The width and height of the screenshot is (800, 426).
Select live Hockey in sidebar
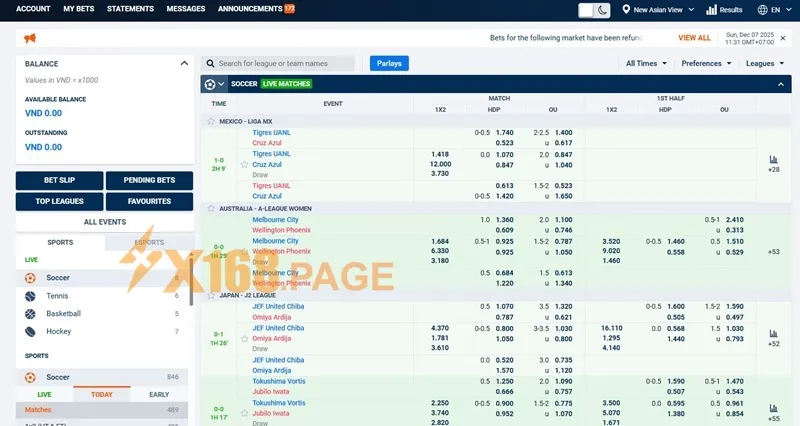[102, 332]
